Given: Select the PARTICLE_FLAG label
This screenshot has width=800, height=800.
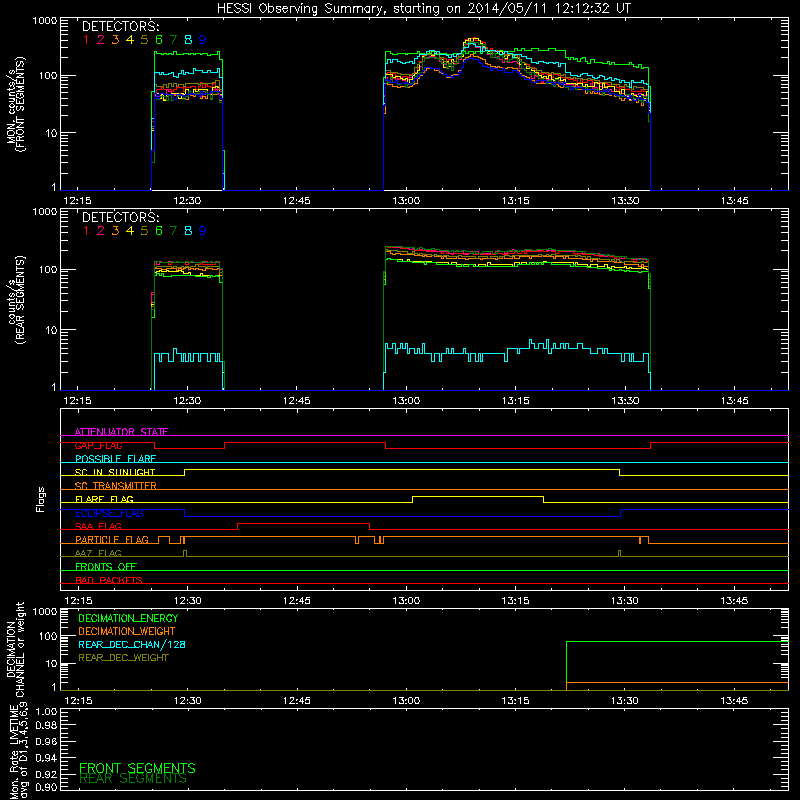Looking at the screenshot, I should (112, 539).
